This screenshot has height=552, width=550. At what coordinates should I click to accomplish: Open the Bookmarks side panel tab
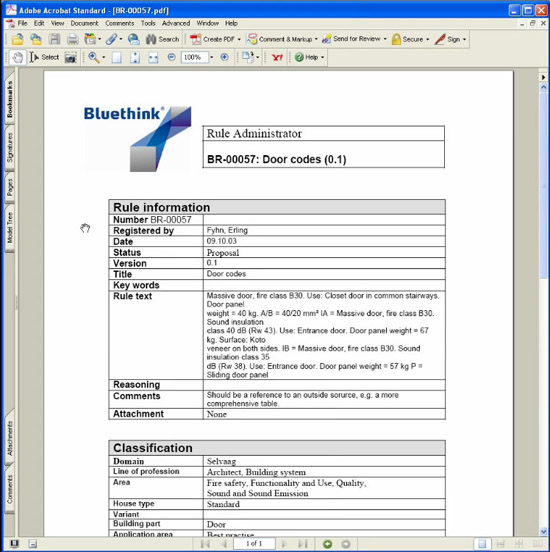(10, 98)
